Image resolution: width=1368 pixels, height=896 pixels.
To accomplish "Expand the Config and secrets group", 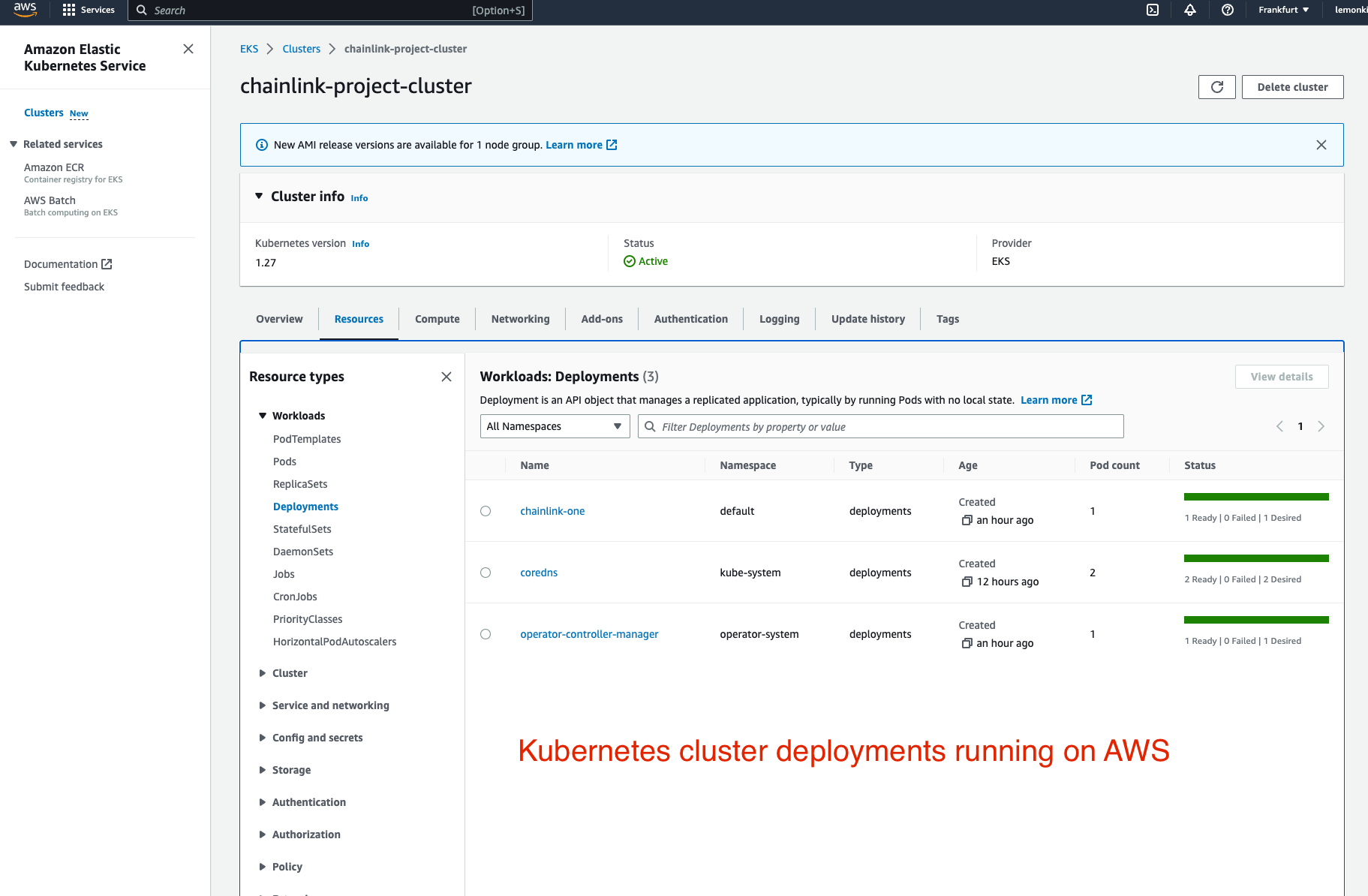I will tap(263, 738).
